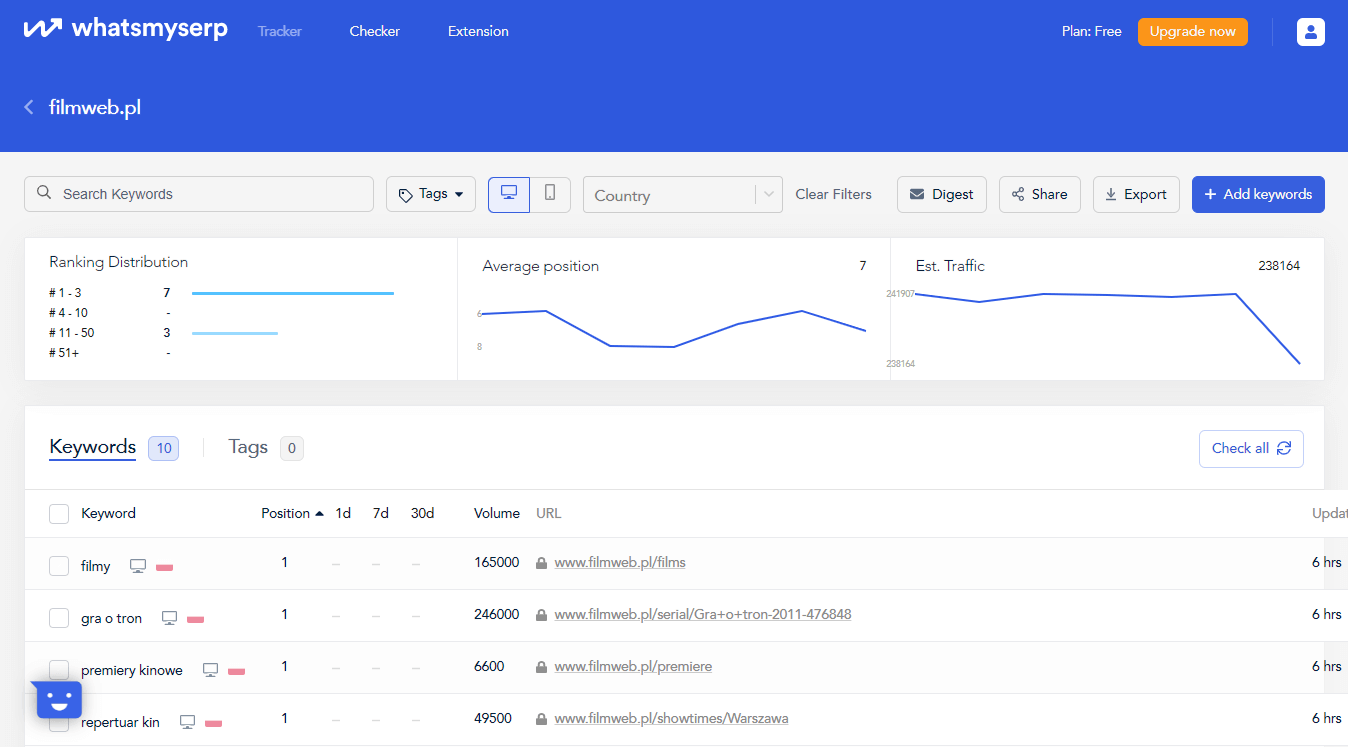Click the Upgrade now button
1348x747 pixels.
click(1192, 31)
